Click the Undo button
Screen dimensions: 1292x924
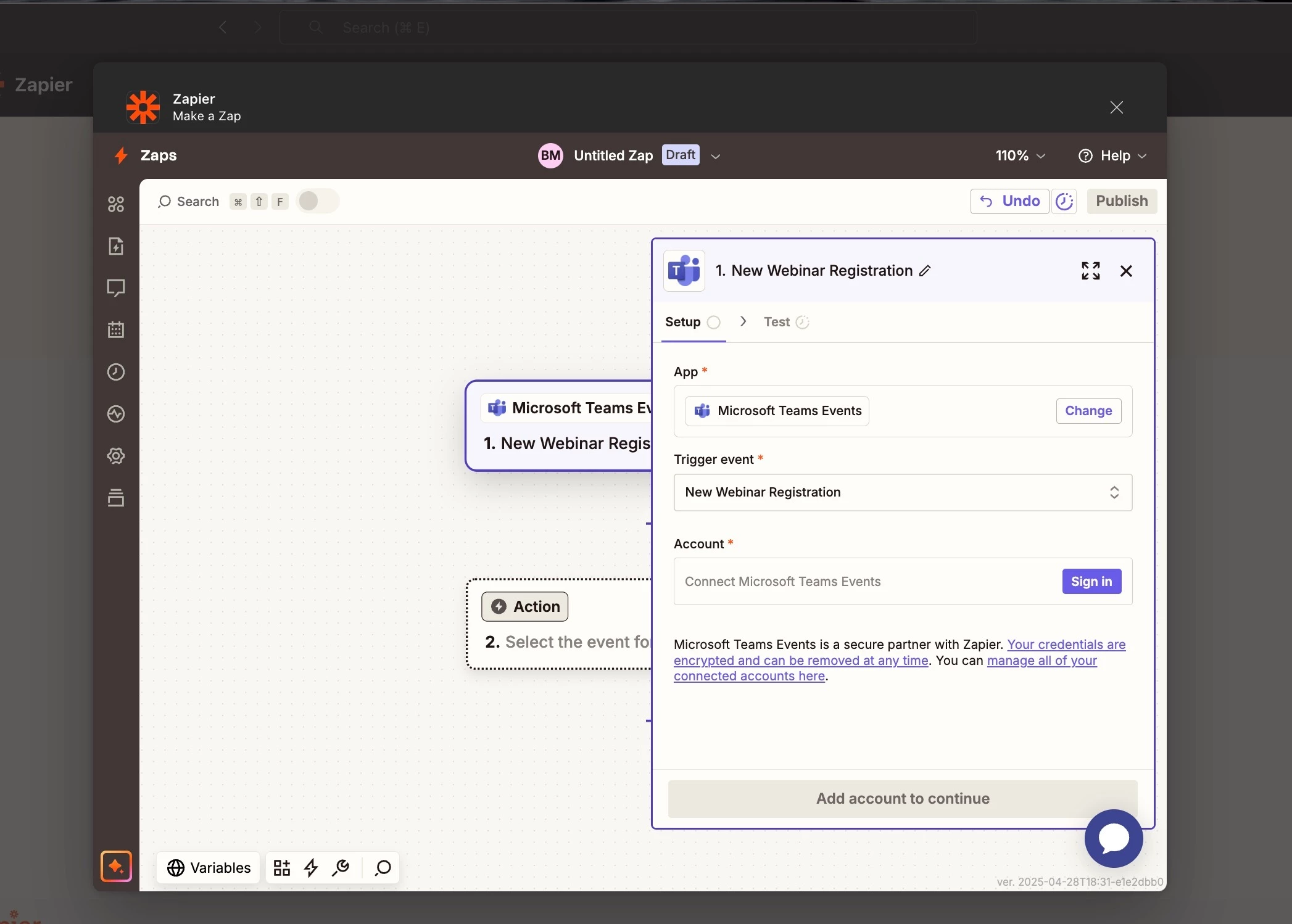[1009, 201]
